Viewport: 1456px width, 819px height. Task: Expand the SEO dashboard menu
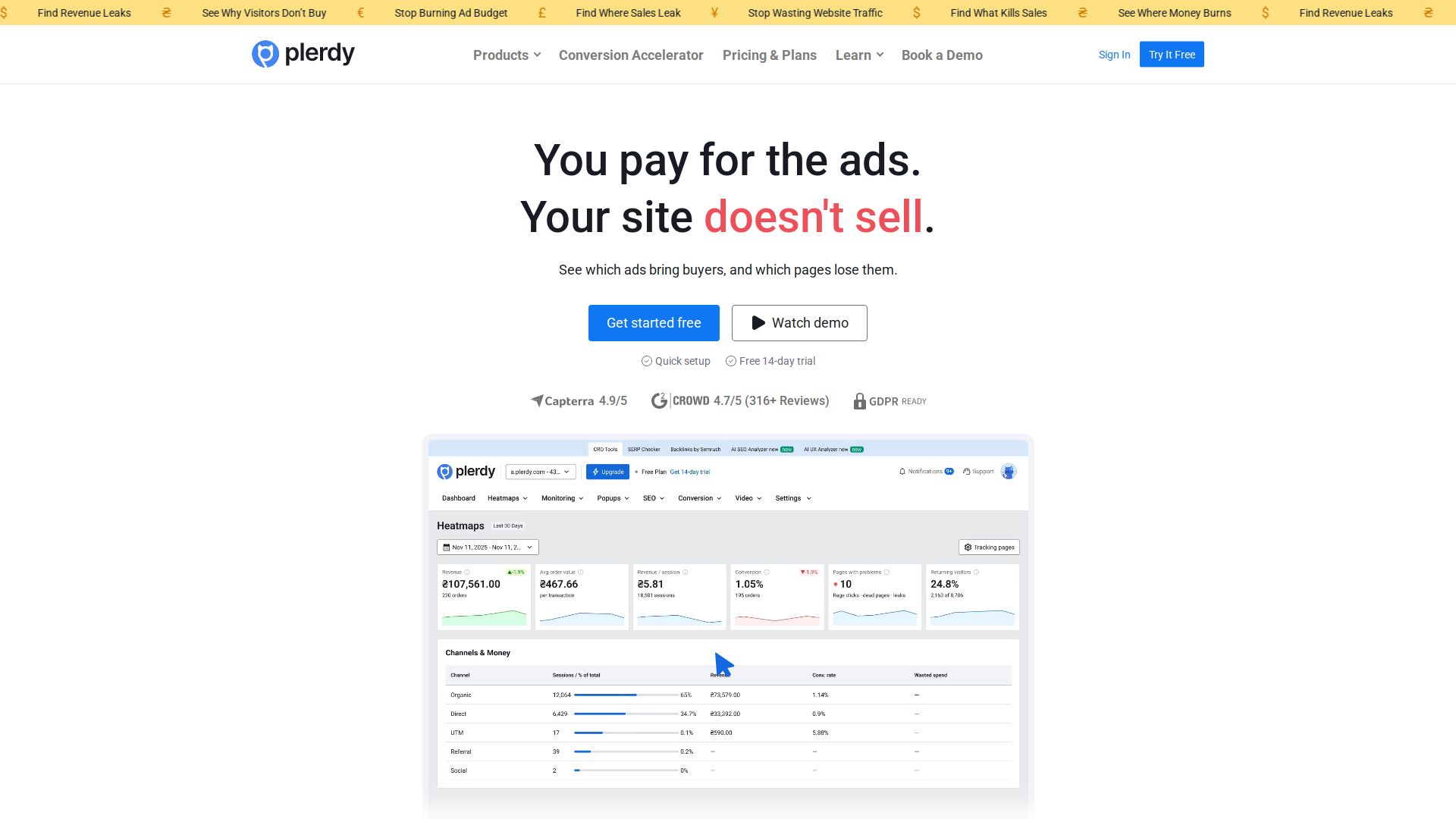click(x=654, y=498)
